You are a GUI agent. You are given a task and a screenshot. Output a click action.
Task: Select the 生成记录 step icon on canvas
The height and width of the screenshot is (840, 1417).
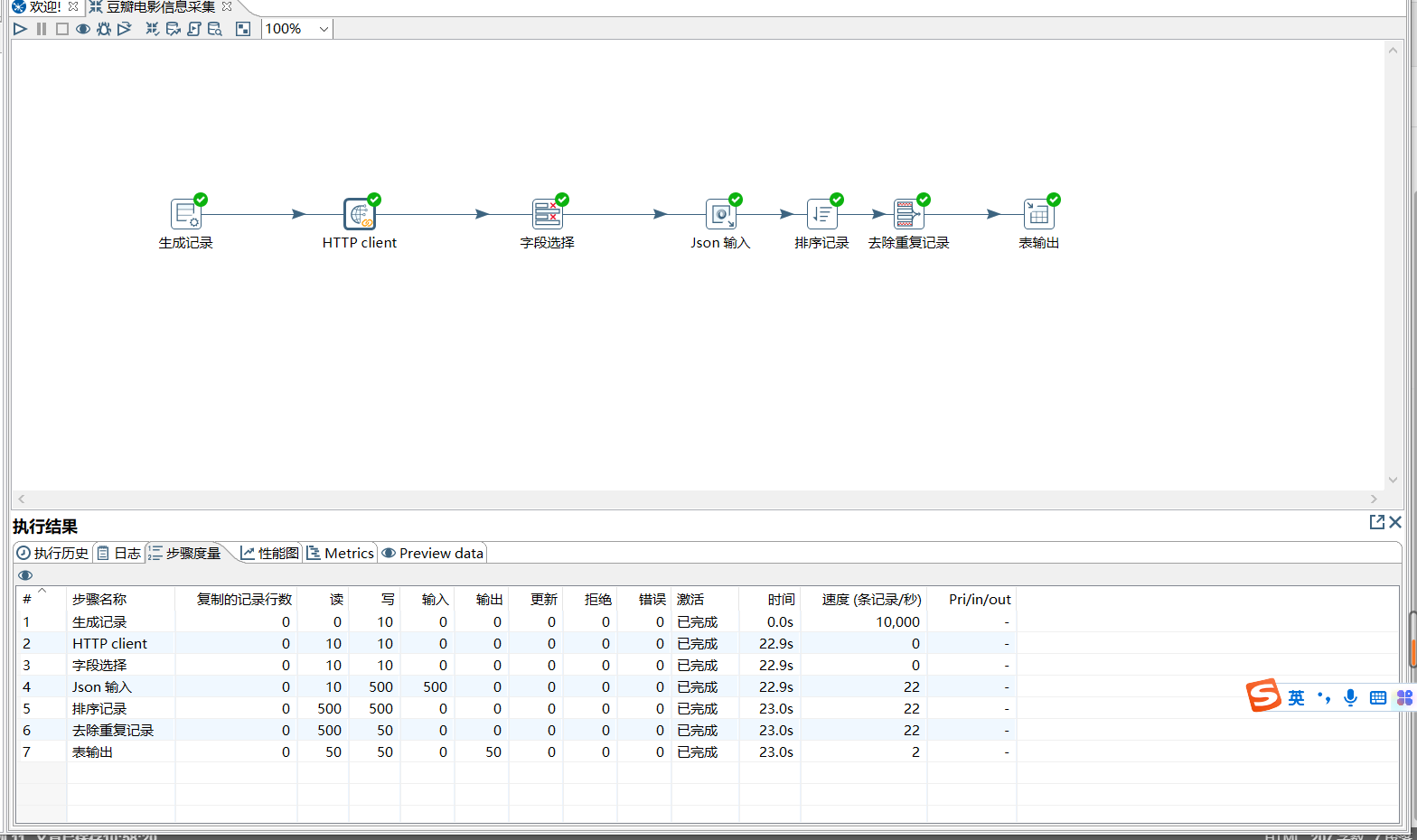click(x=185, y=214)
